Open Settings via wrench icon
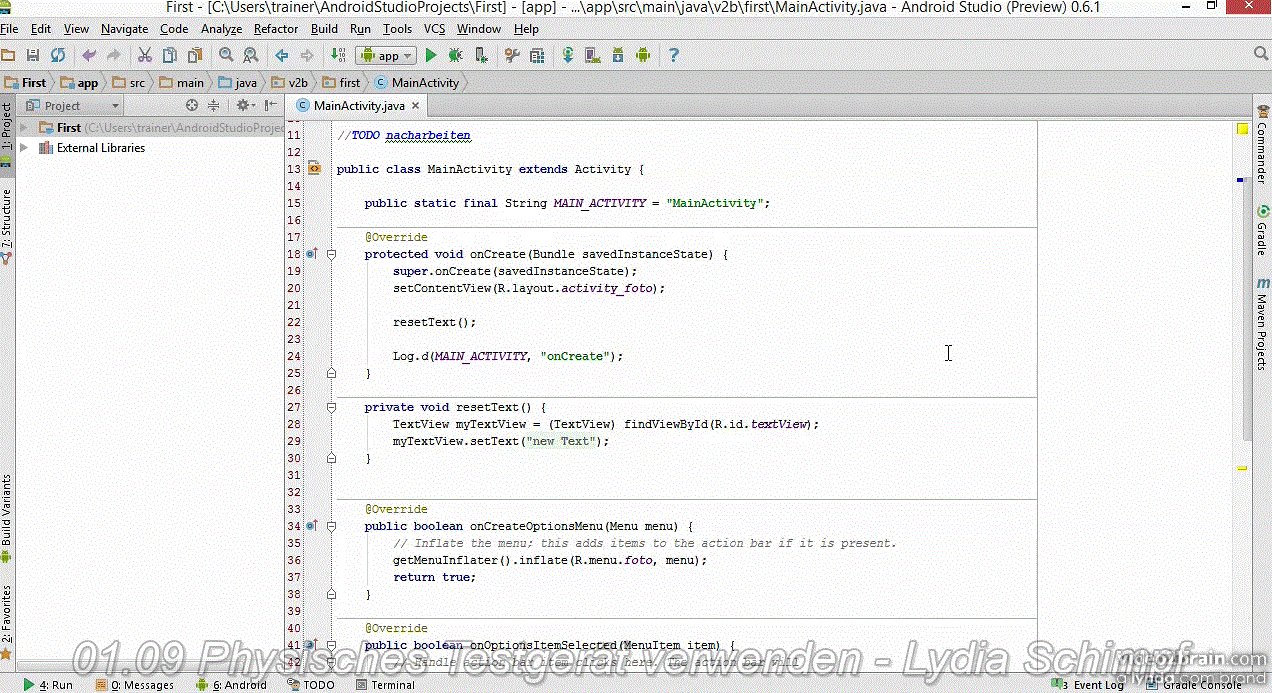1272x693 pixels. pos(514,55)
